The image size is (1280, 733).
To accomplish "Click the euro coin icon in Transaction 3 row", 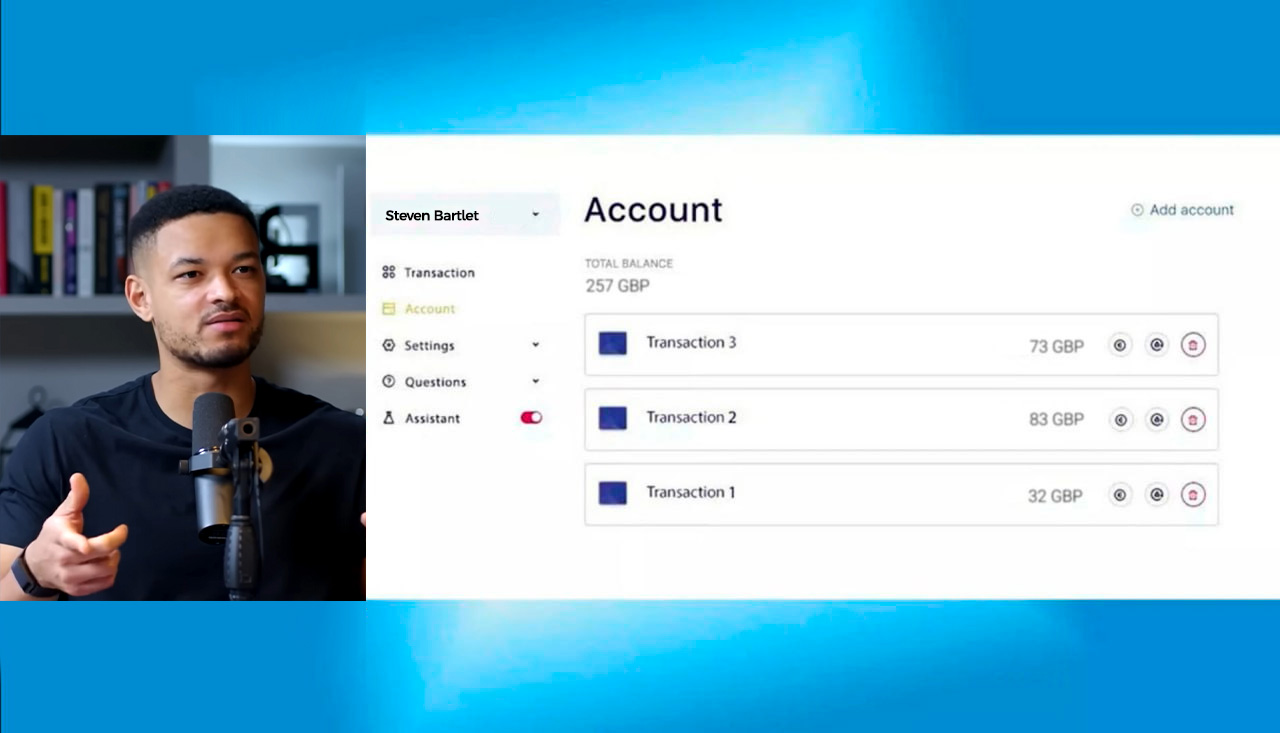I will 1120,345.
